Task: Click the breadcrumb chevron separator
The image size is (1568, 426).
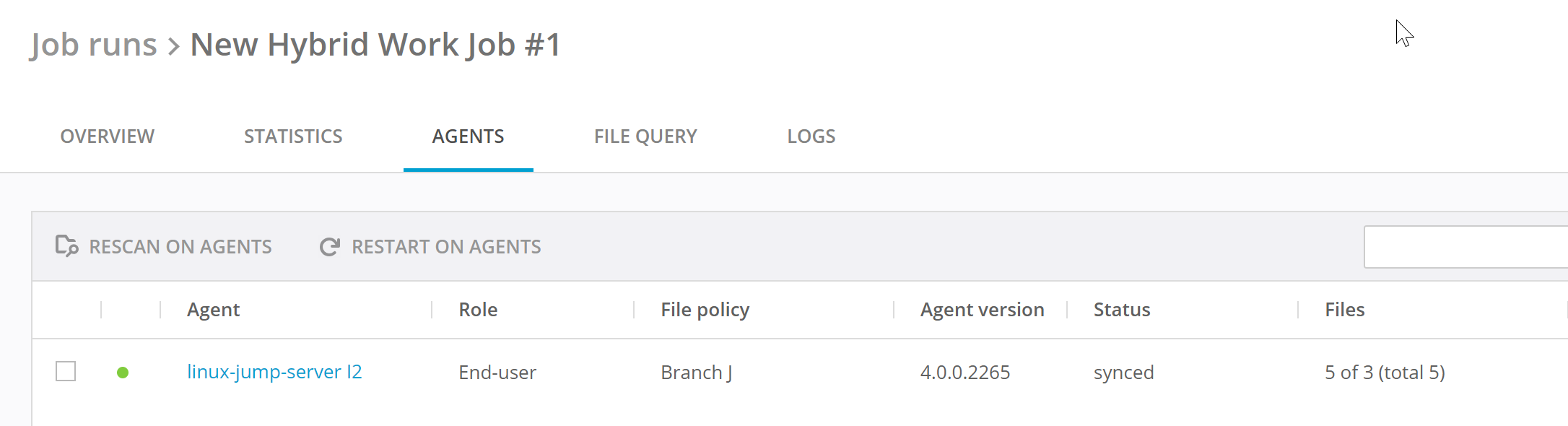Action: point(173,47)
